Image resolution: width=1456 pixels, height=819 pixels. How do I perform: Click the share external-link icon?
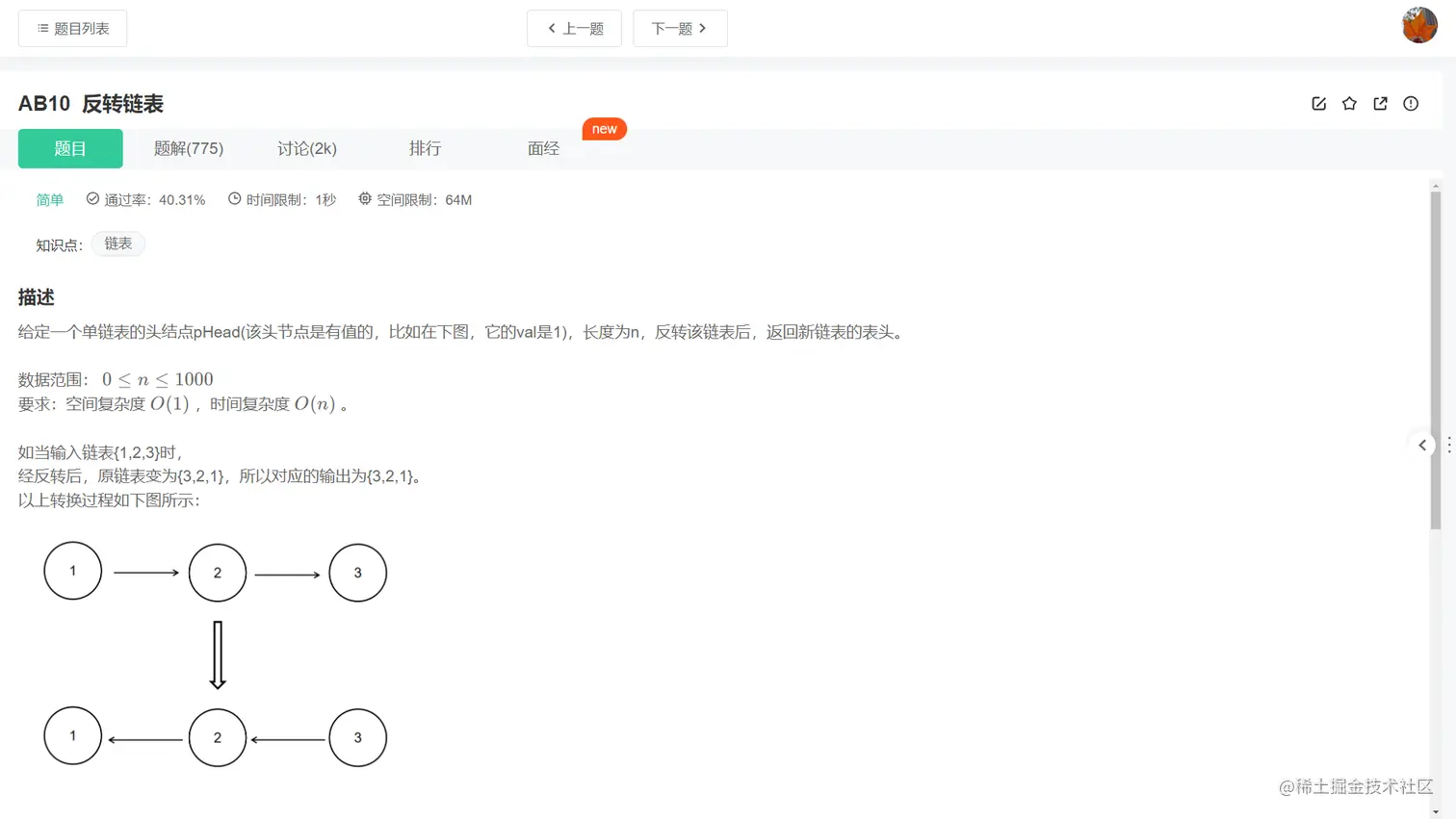point(1380,104)
